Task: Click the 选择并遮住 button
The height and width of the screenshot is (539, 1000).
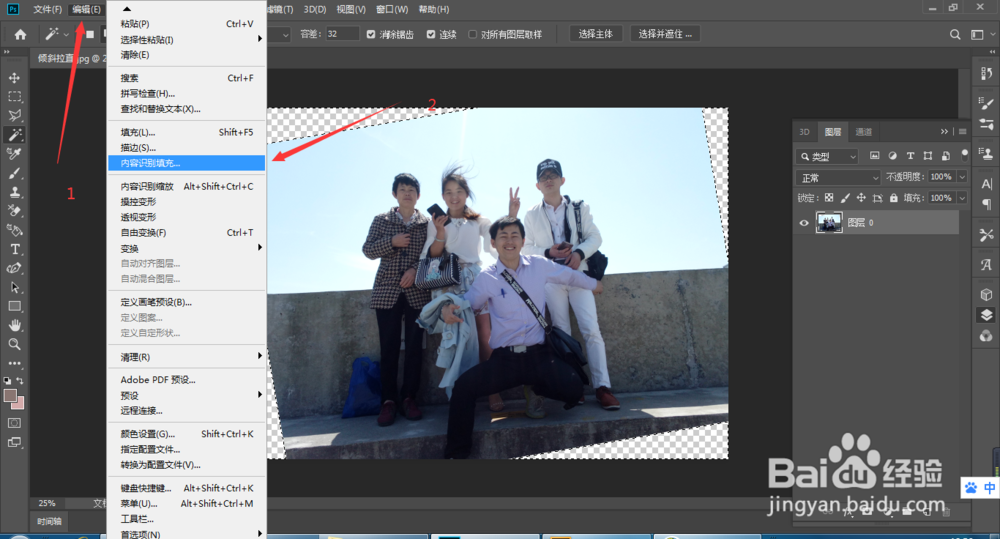Action: (665, 34)
